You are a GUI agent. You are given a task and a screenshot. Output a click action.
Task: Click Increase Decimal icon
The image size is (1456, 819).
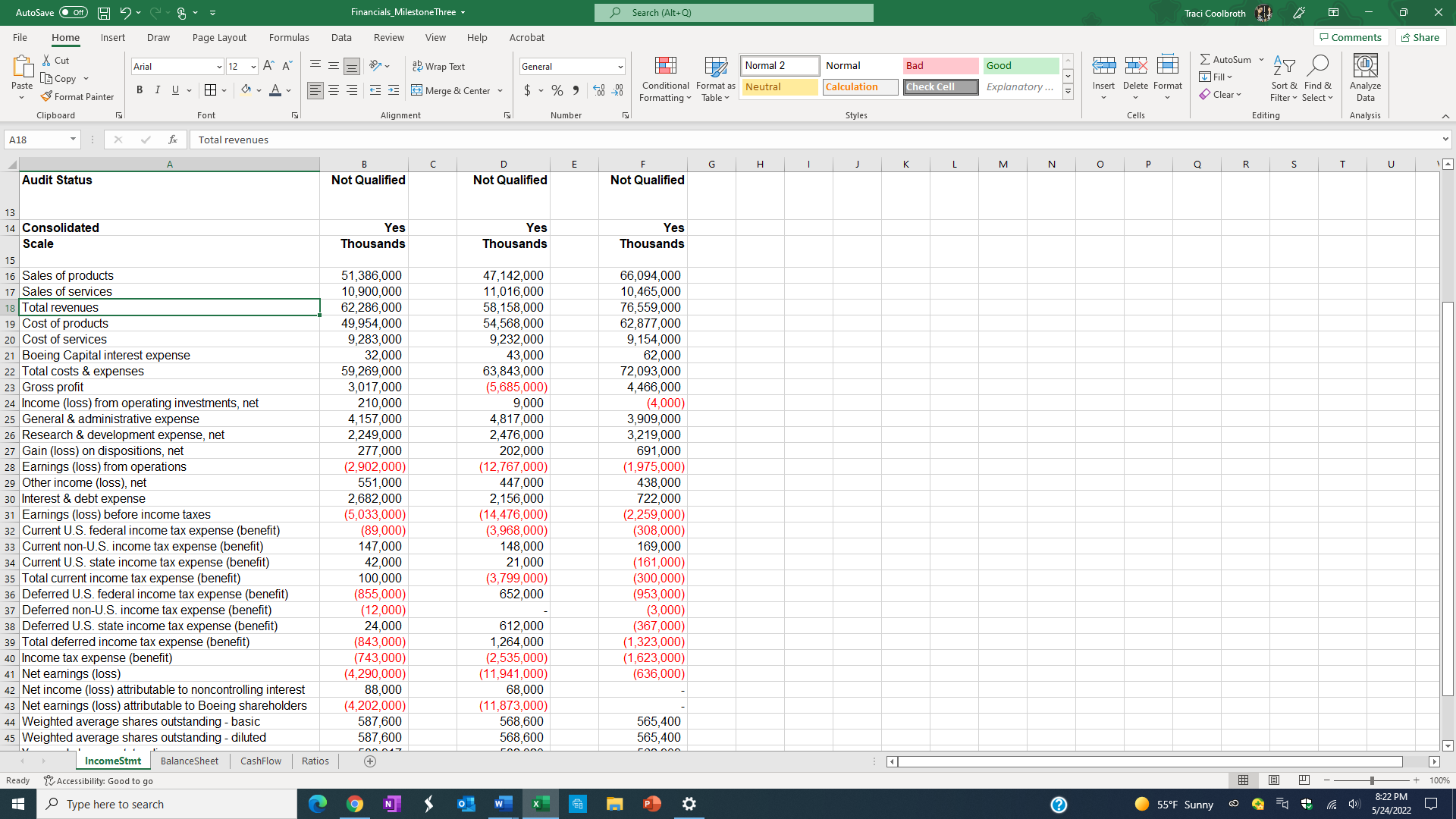tap(599, 90)
